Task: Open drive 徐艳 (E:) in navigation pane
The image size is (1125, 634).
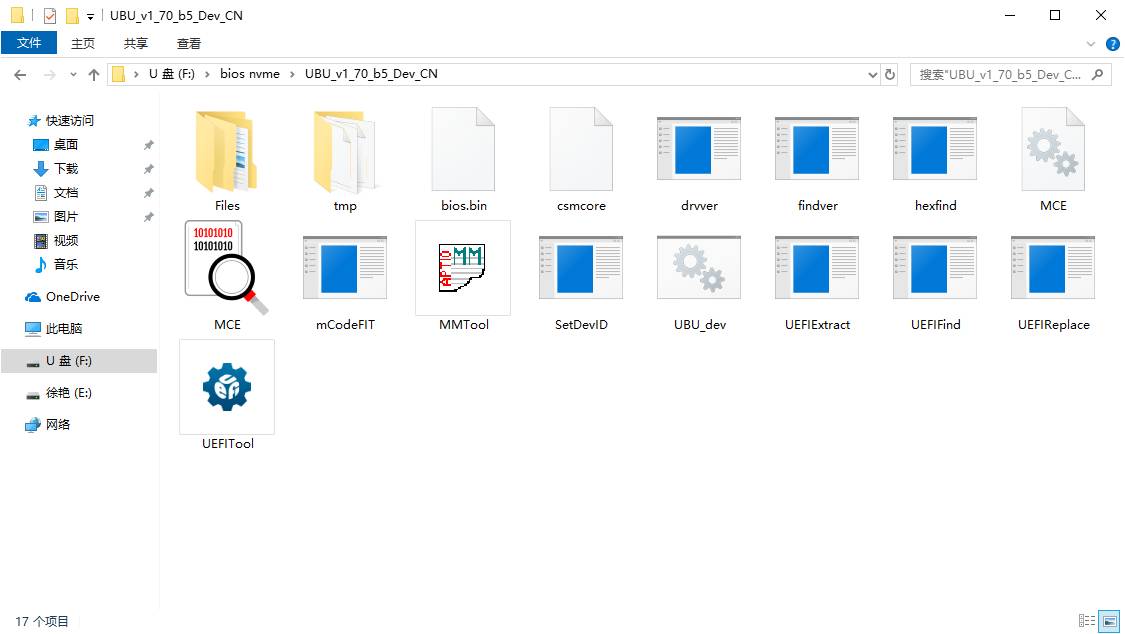Action: coord(69,393)
